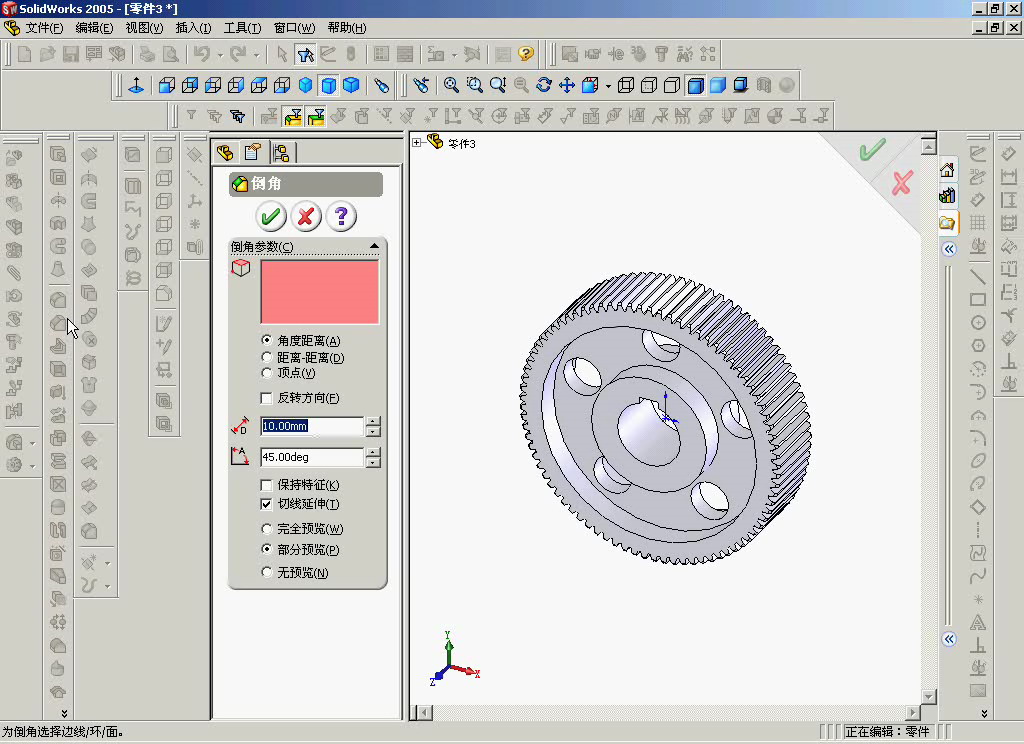The width and height of the screenshot is (1024, 744).
Task: Click the Rectangle sketch tool icon
Action: point(978,300)
